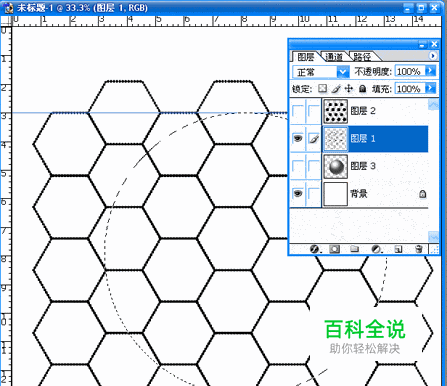The height and width of the screenshot is (386, 447).
Task: Create a new layer
Action: 398,249
